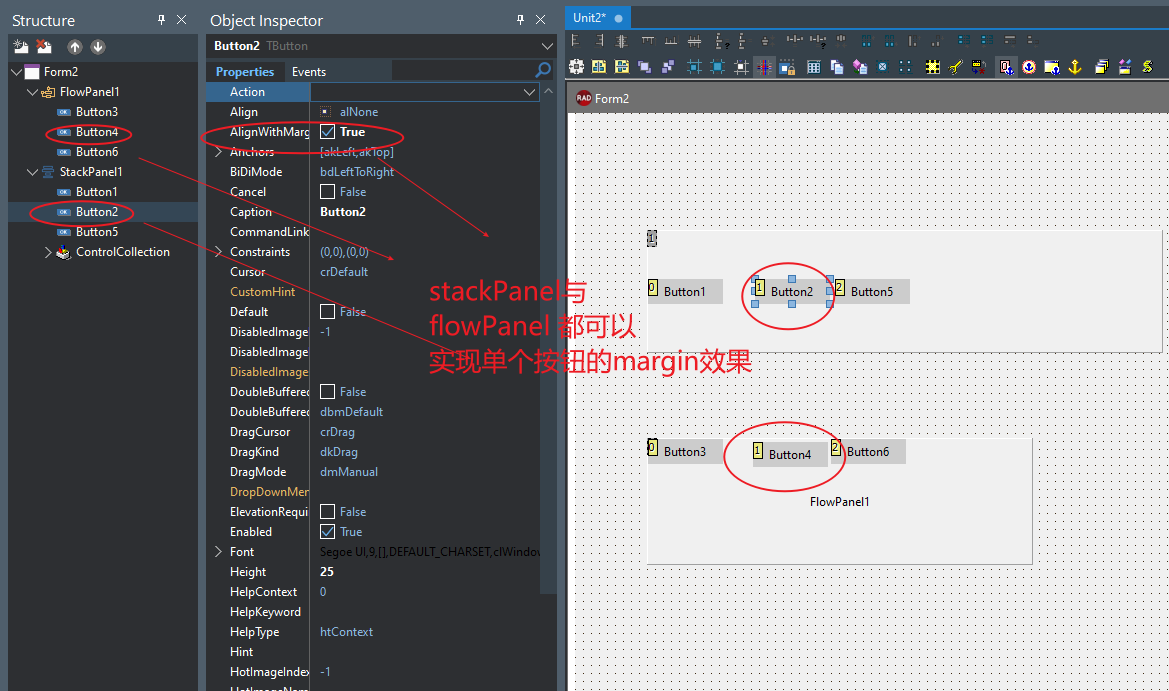The width and height of the screenshot is (1169, 691).
Task: Move selected item up in Structure
Action: click(75, 47)
